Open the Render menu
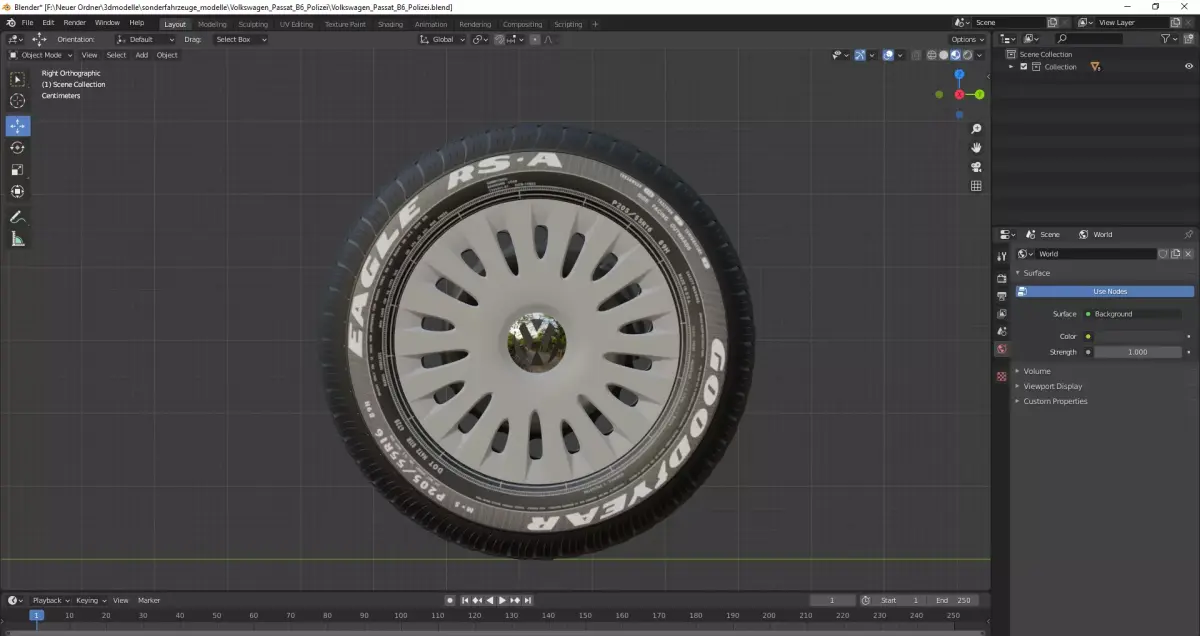This screenshot has width=1200, height=636. pos(75,23)
